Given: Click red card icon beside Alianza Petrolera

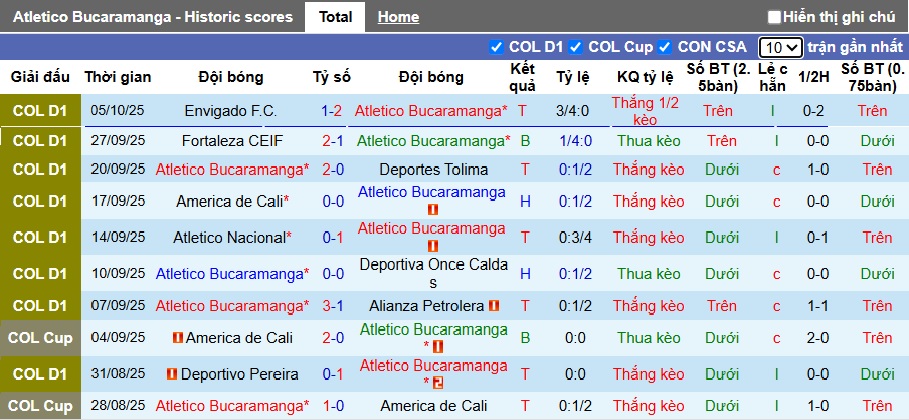Looking at the screenshot, I should [494, 306].
